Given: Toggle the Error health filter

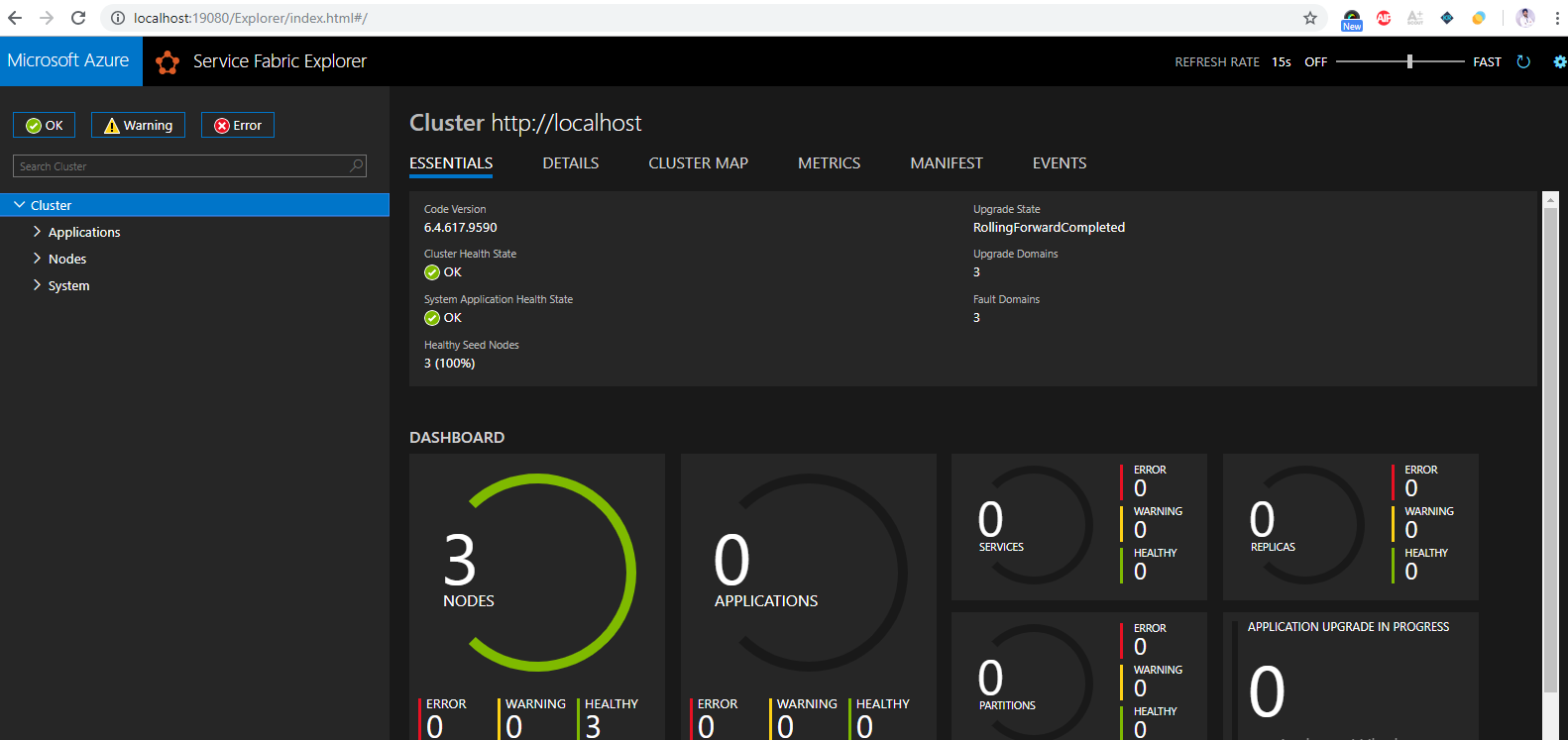Looking at the screenshot, I should pyautogui.click(x=238, y=125).
